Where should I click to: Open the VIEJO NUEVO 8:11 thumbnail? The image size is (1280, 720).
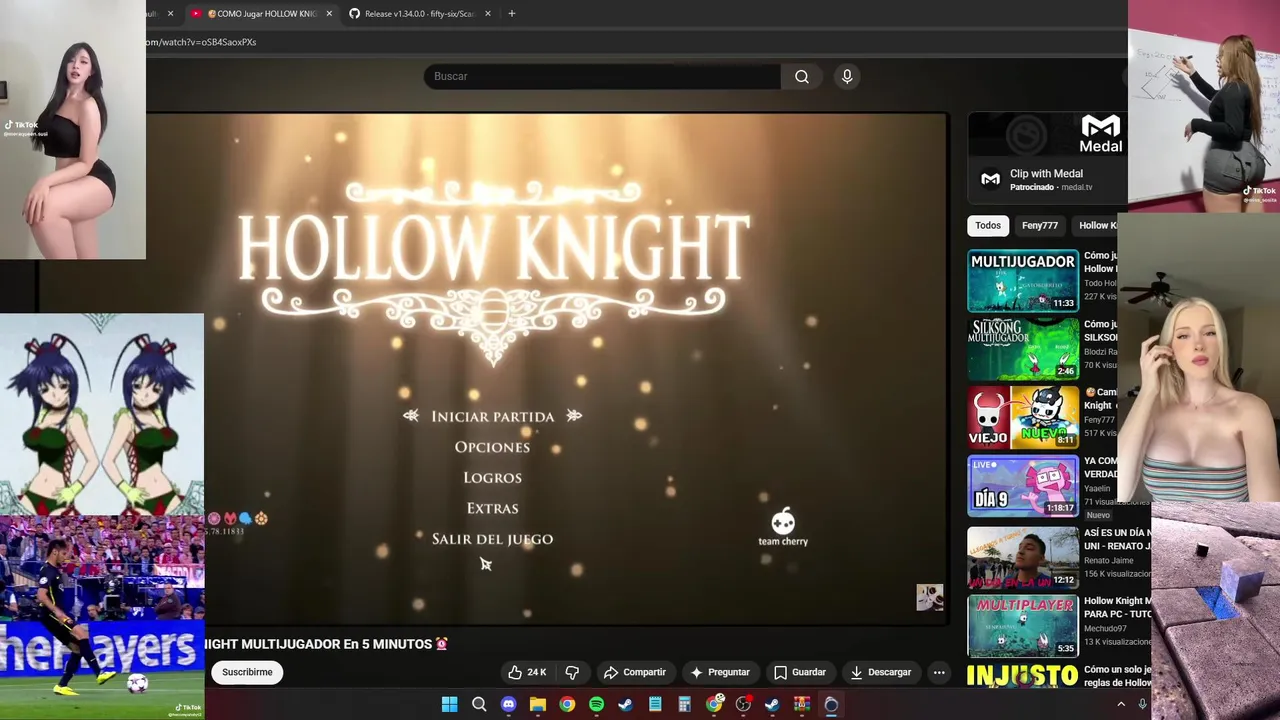pos(1023,417)
